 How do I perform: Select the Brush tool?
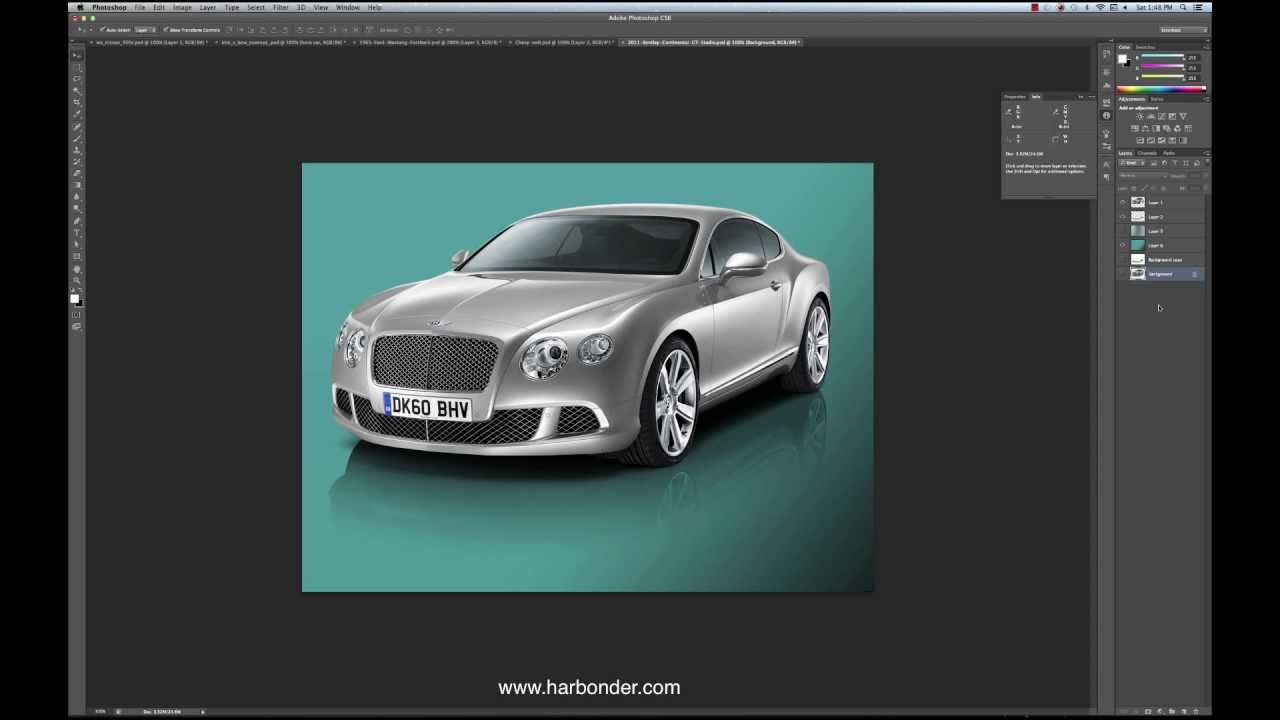[77, 138]
